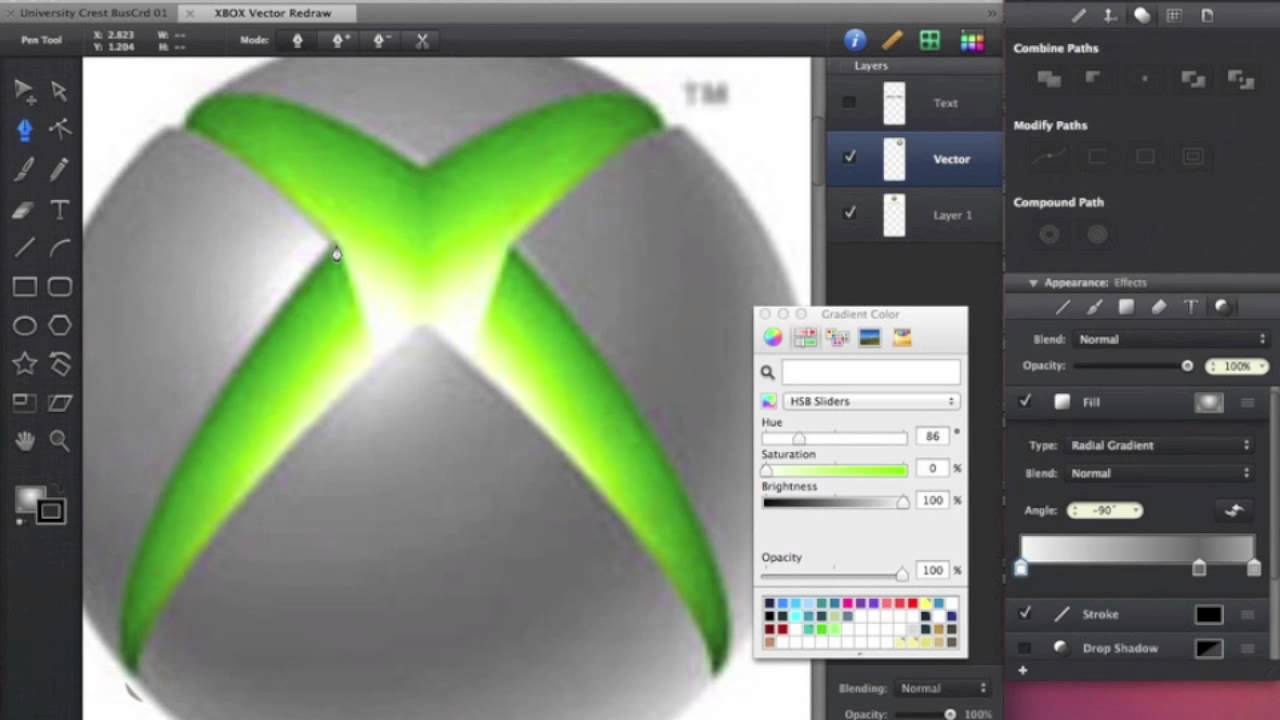Open the fill Type Radial Gradient dropdown
The image size is (1280, 720).
[1160, 445]
